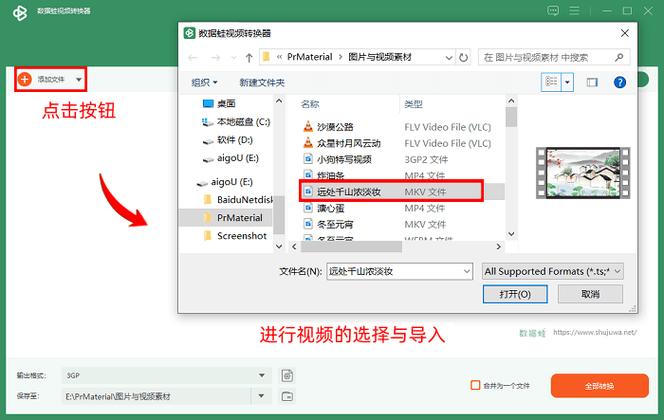Select the PrMaterial folder in the tree
Screen dimensions: 664x420
point(233,218)
